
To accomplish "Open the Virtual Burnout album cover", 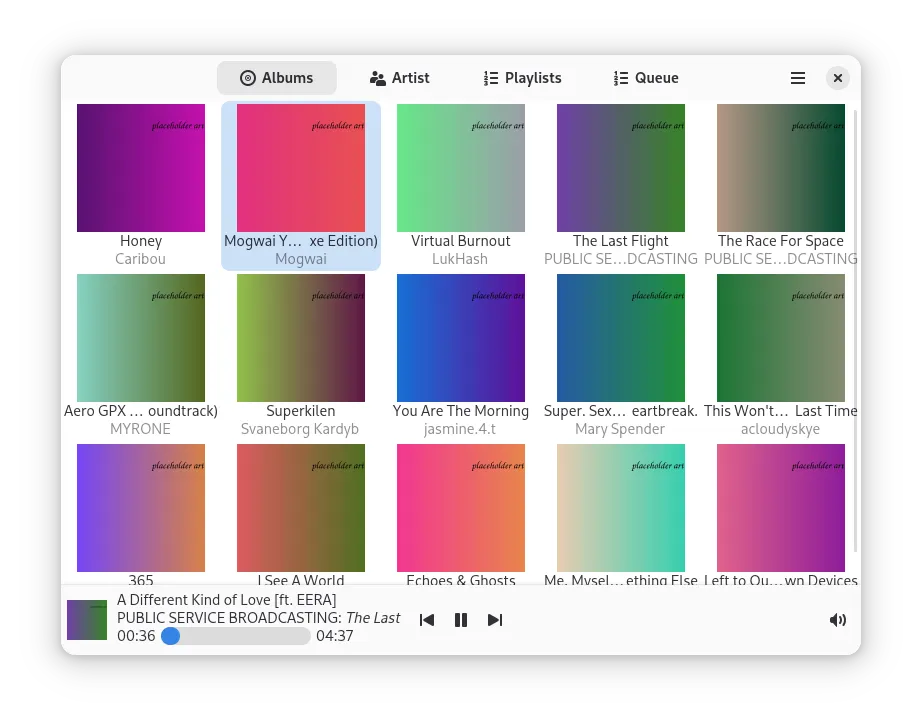I will pos(461,168).
